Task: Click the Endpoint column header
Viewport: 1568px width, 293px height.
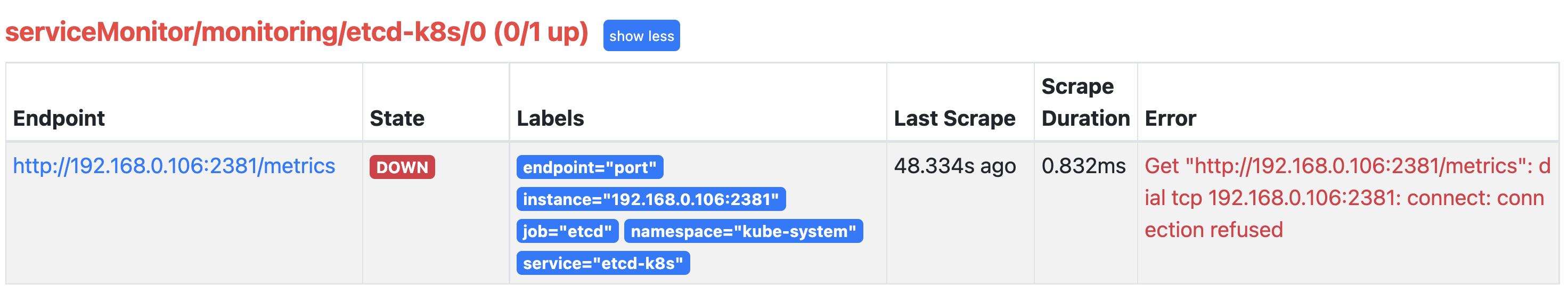Action: pyautogui.click(x=59, y=118)
